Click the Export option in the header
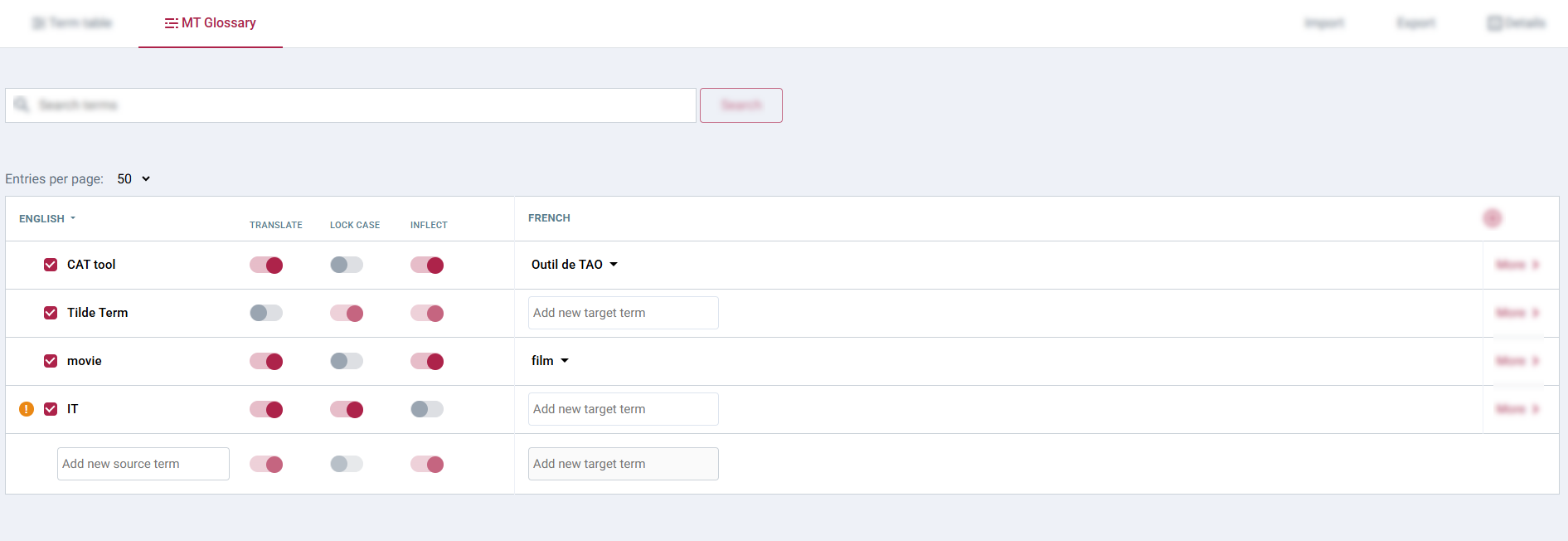Viewport: 1568px width, 541px height. tap(1415, 22)
